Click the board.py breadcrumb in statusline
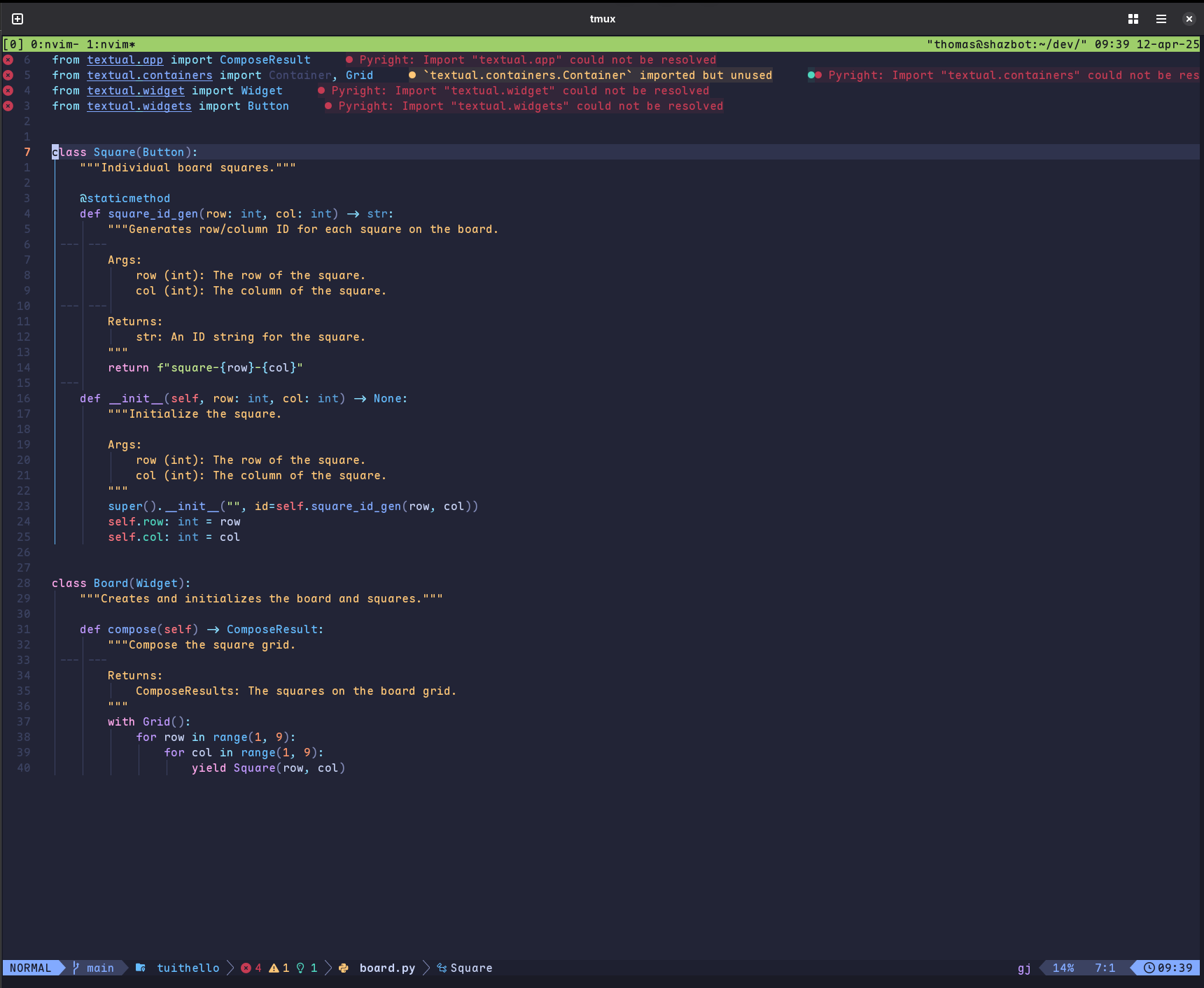The width and height of the screenshot is (1204, 988). point(387,968)
